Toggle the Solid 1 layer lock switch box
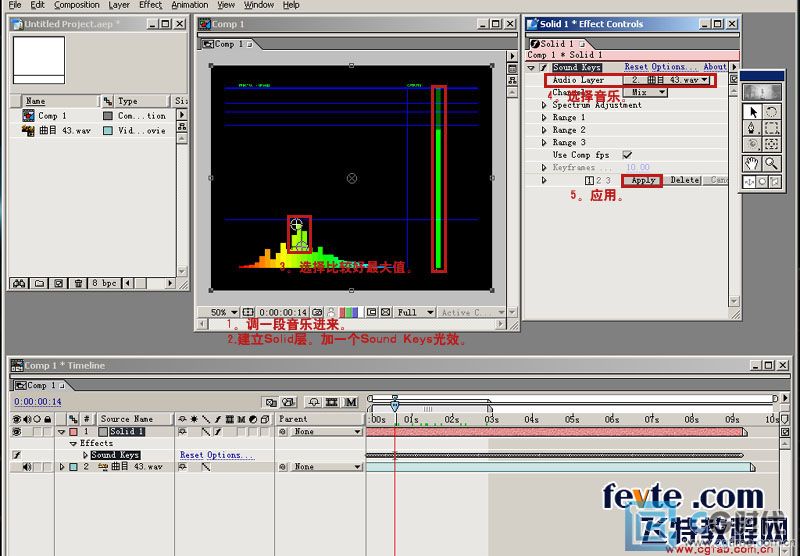Viewport: 800px width, 556px height. 47,432
